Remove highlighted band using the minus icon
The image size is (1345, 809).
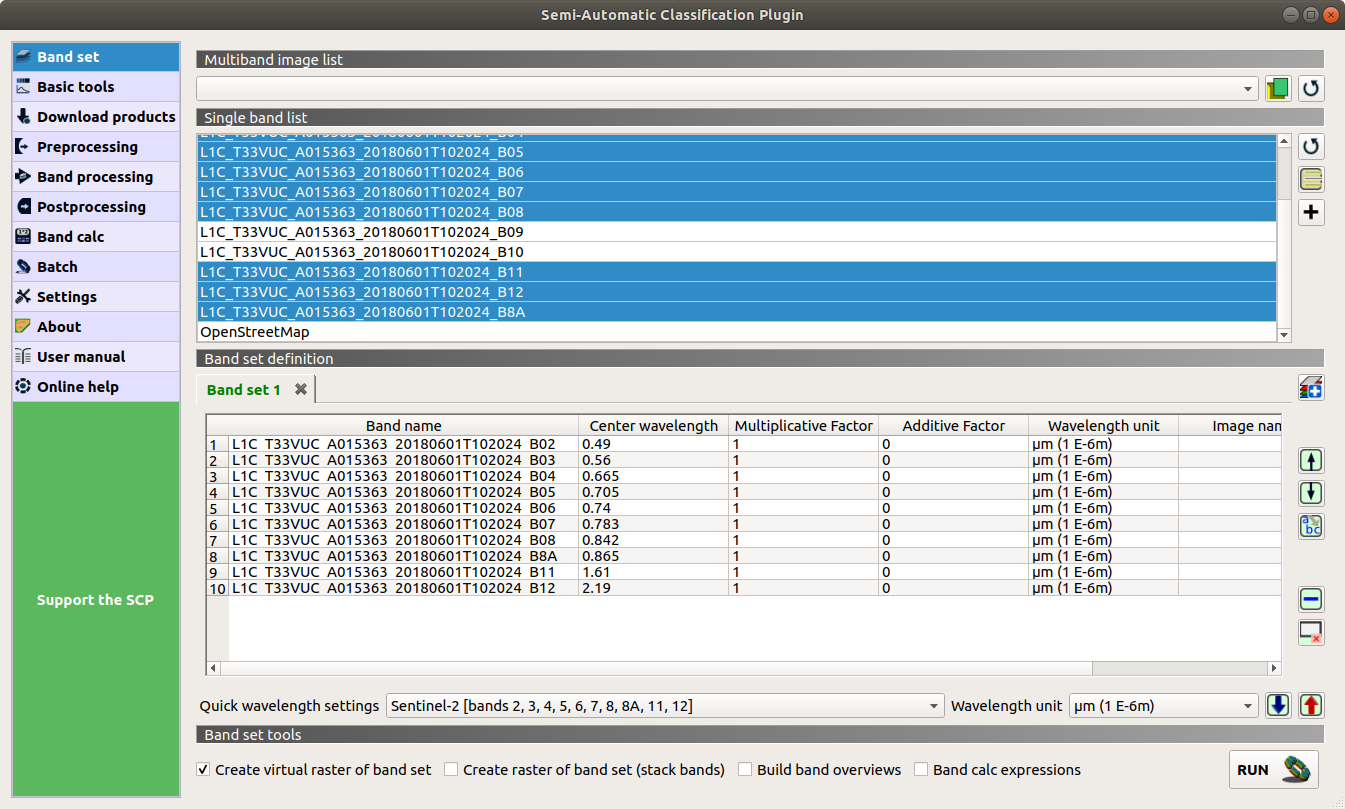coord(1311,599)
